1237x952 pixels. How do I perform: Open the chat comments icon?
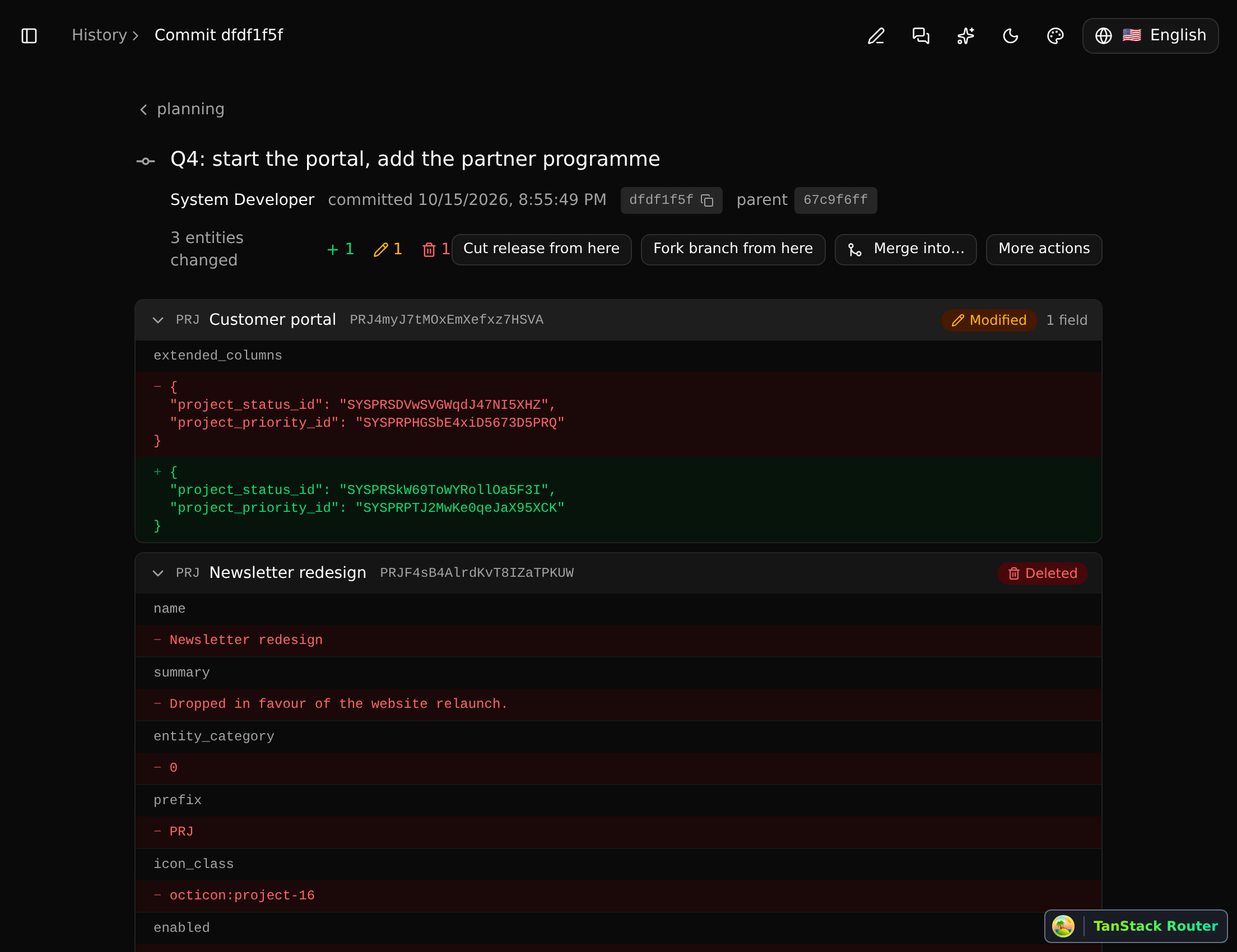(x=921, y=36)
